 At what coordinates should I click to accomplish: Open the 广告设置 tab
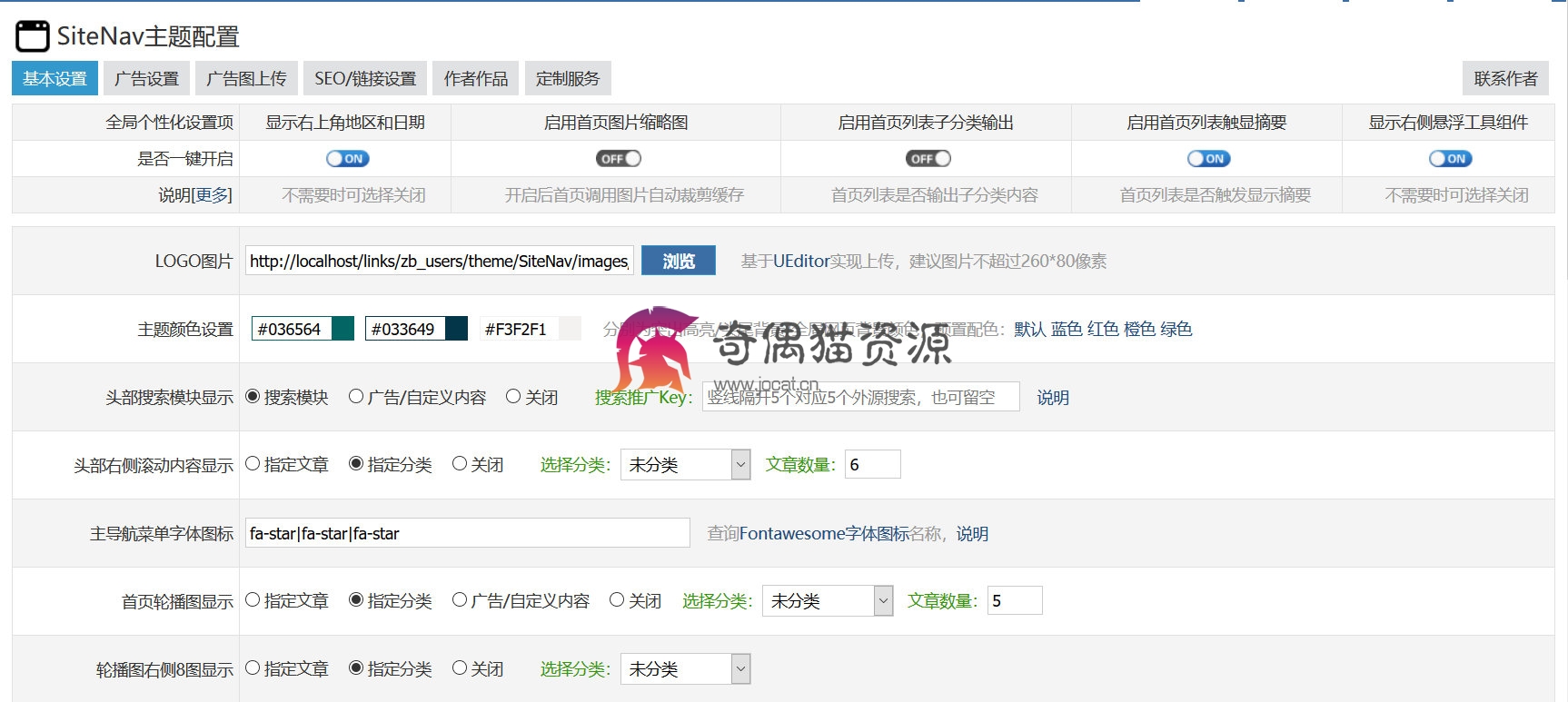(146, 79)
